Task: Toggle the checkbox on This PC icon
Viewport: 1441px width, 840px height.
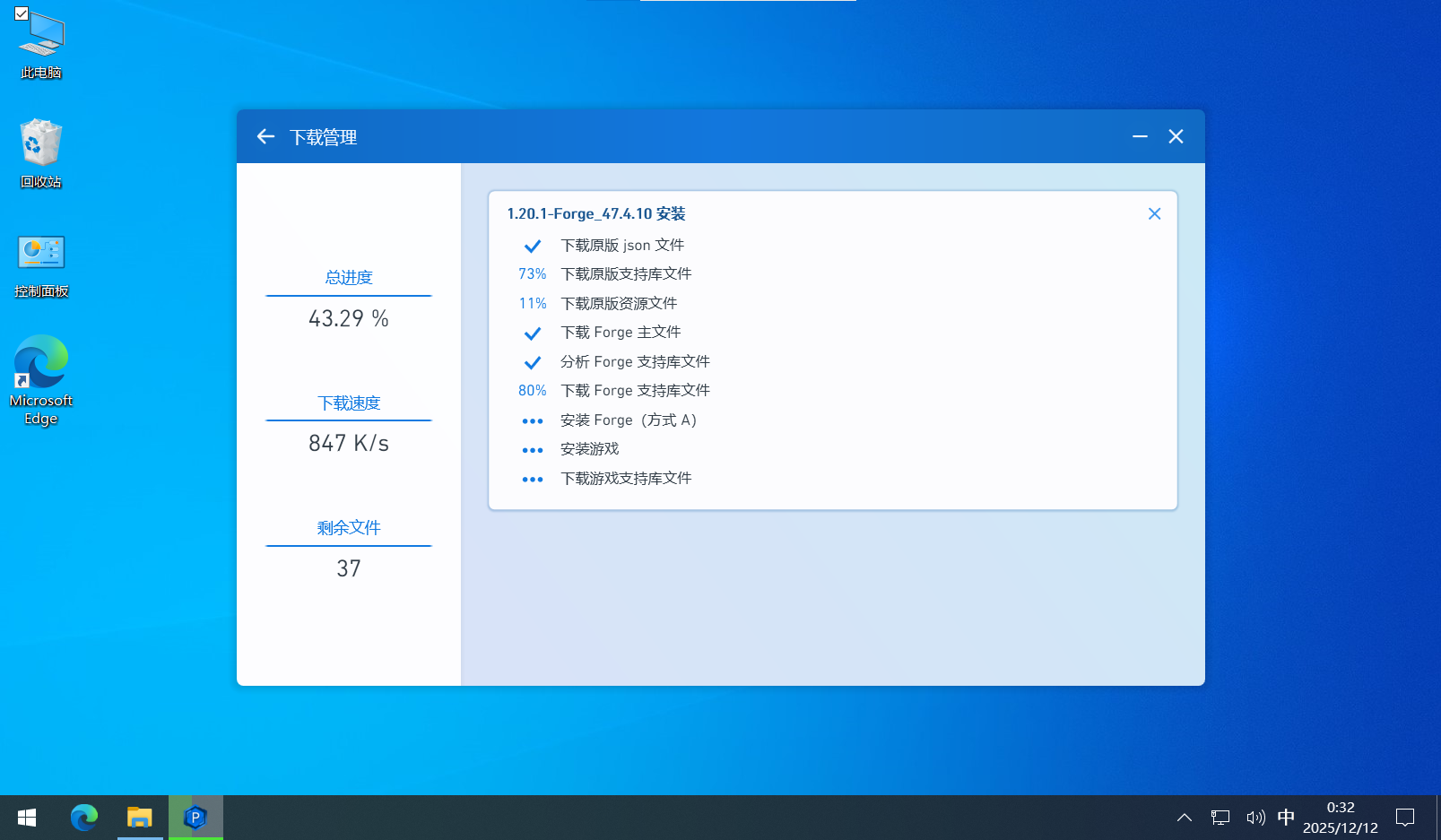Action: pos(22,13)
